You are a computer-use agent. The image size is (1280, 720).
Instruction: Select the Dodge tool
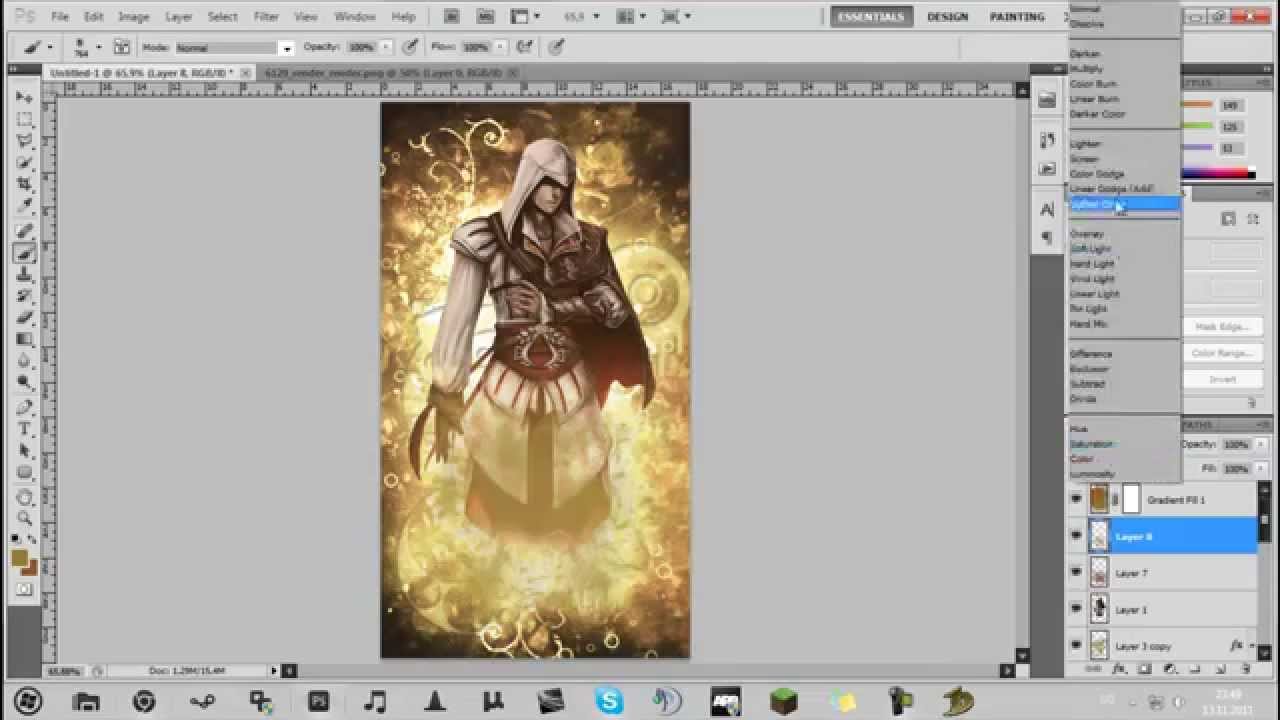(25, 384)
